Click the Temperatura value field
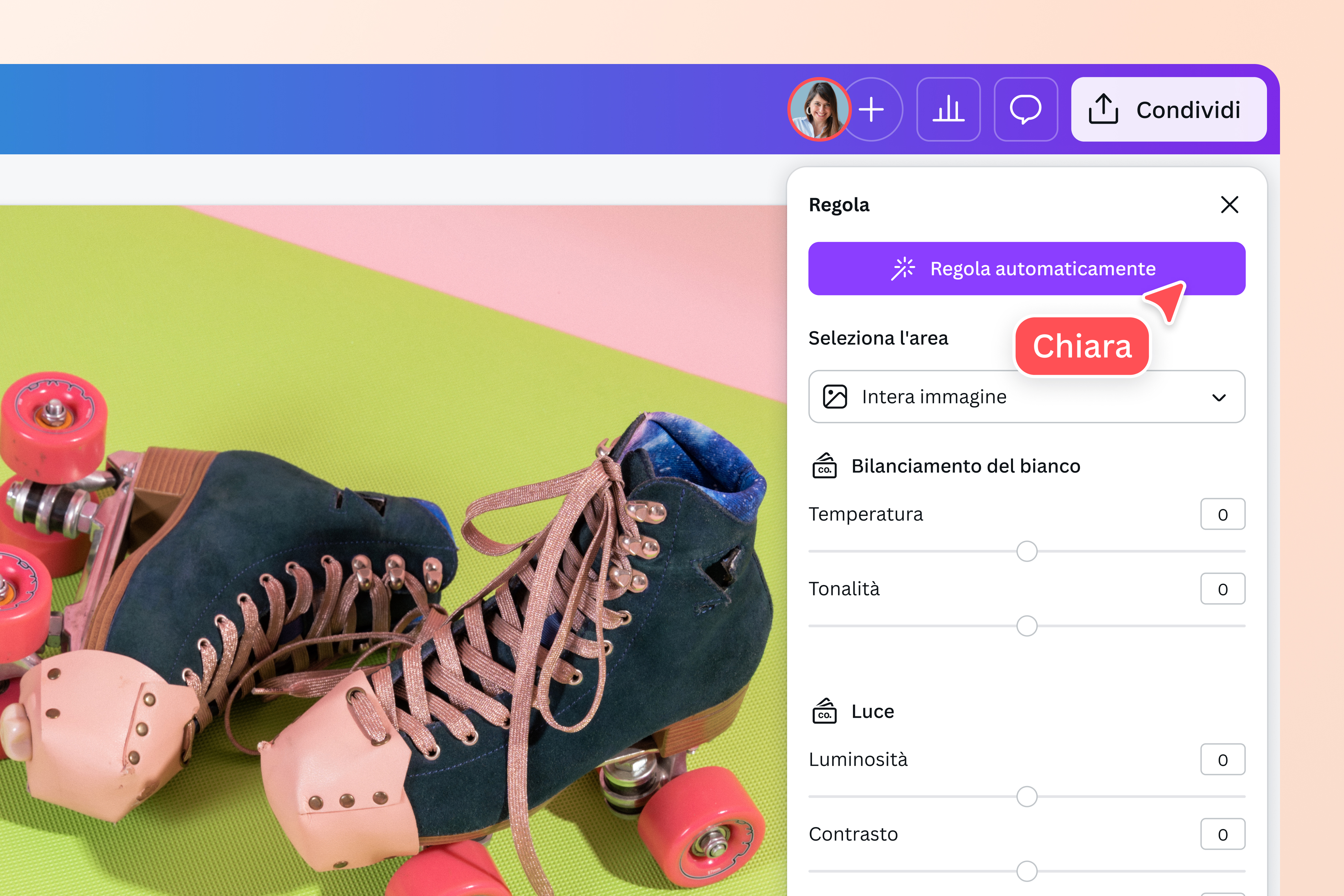Viewport: 1344px width, 896px height. [x=1222, y=514]
